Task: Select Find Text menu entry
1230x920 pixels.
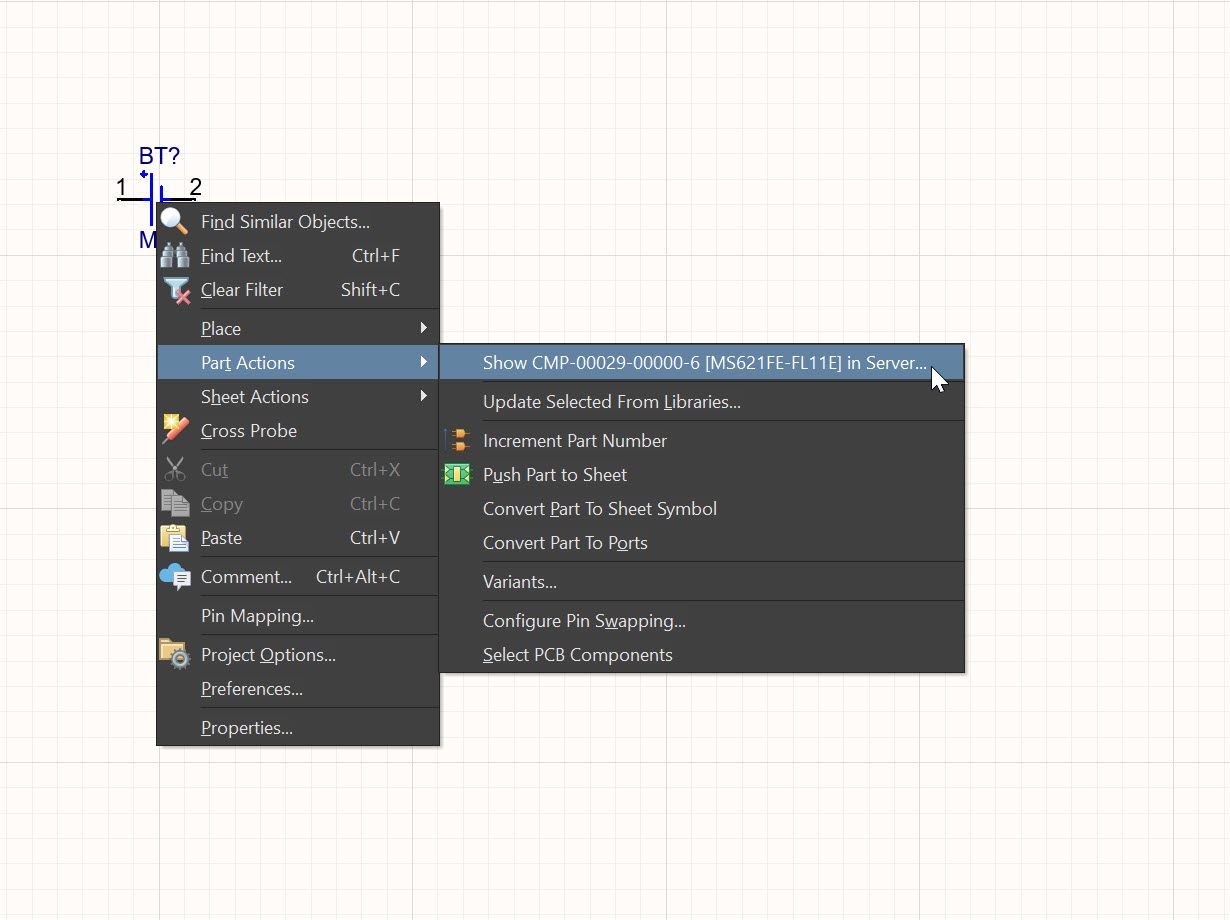Action: click(x=298, y=256)
